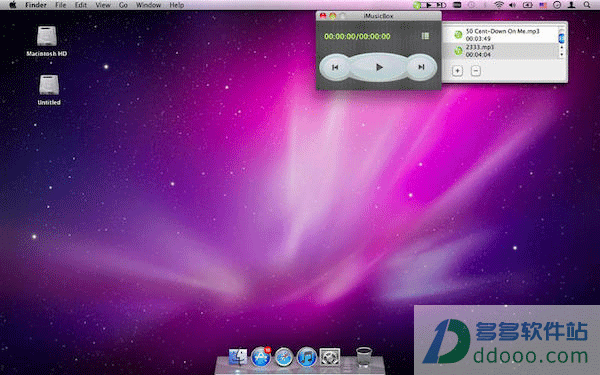Remove a song with the minus button
The width and height of the screenshot is (600, 375).
tap(476, 71)
